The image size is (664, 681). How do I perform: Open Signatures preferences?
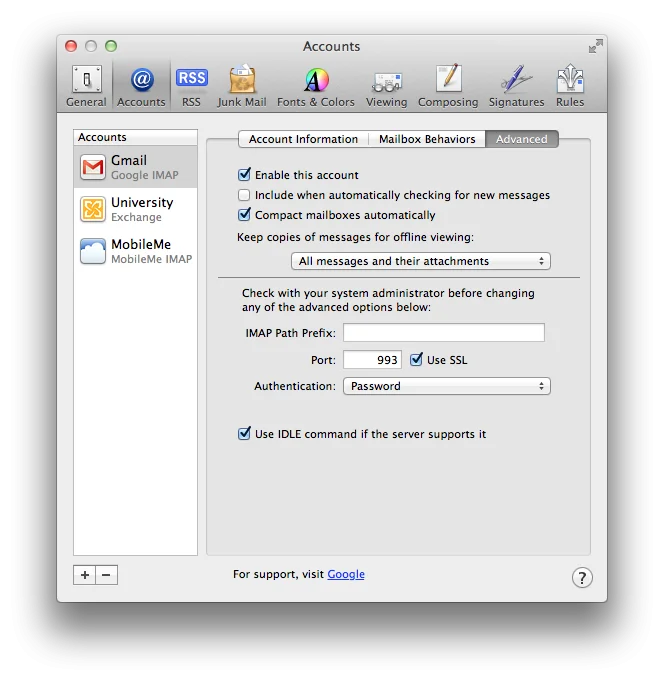coord(516,86)
